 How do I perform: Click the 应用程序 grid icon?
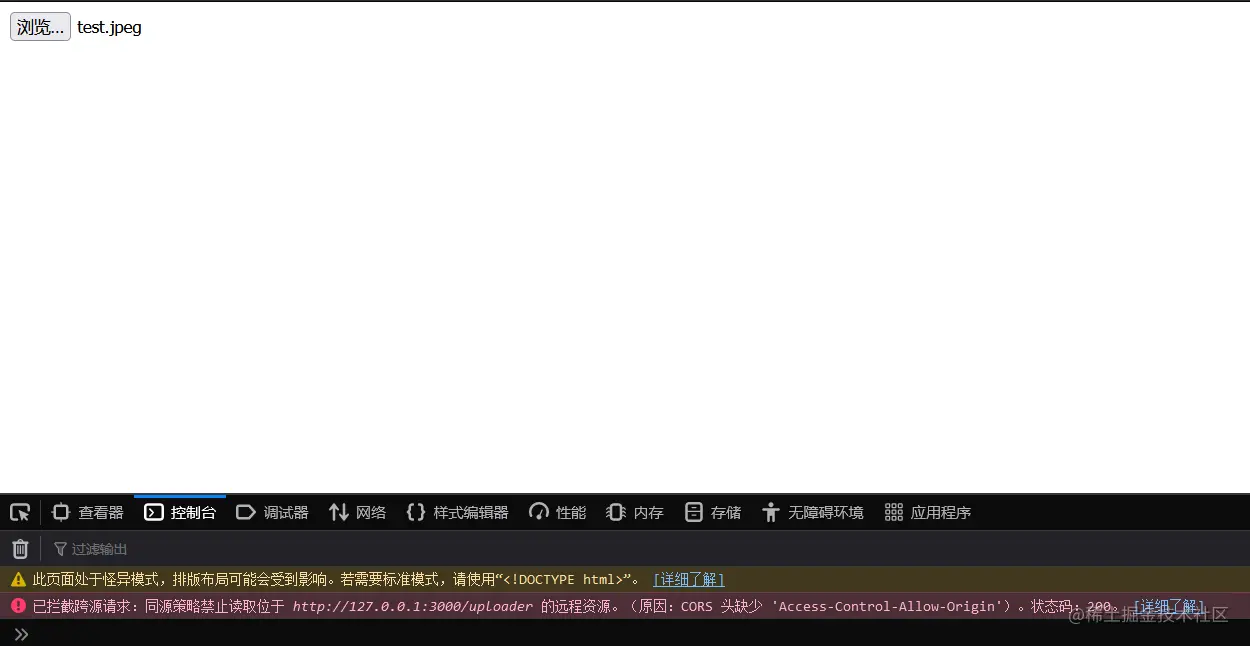tap(892, 512)
